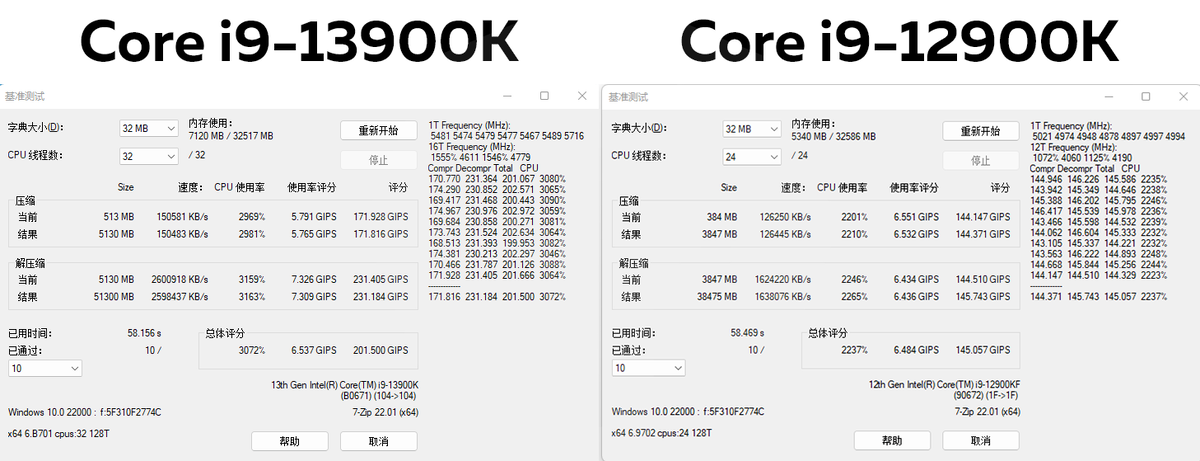Click 重新开始 in the i9-12900K window
The width and height of the screenshot is (1200, 461).
pos(981,131)
